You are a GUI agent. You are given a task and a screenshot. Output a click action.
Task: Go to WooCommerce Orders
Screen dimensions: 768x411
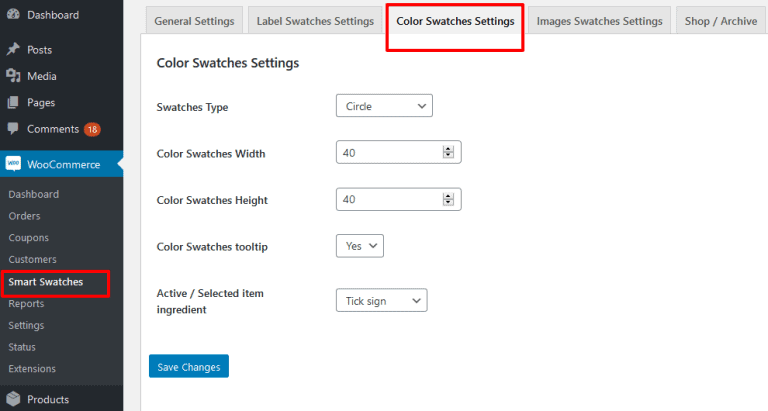pos(24,216)
